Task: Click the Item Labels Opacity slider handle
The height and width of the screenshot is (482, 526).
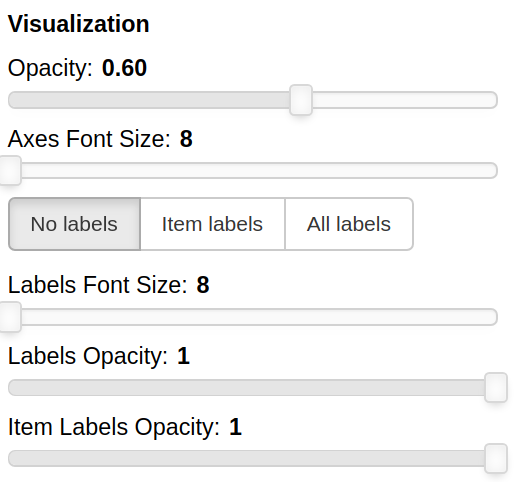Action: coord(496,458)
